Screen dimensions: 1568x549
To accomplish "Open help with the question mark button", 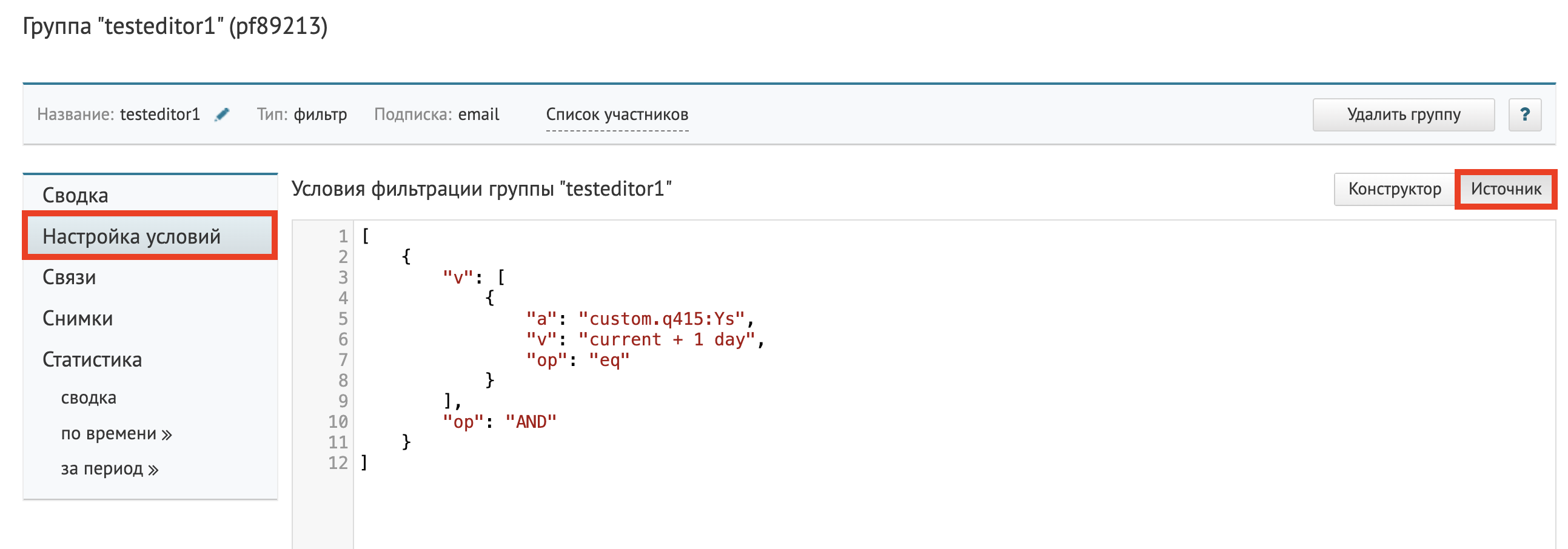I will click(x=1525, y=115).
